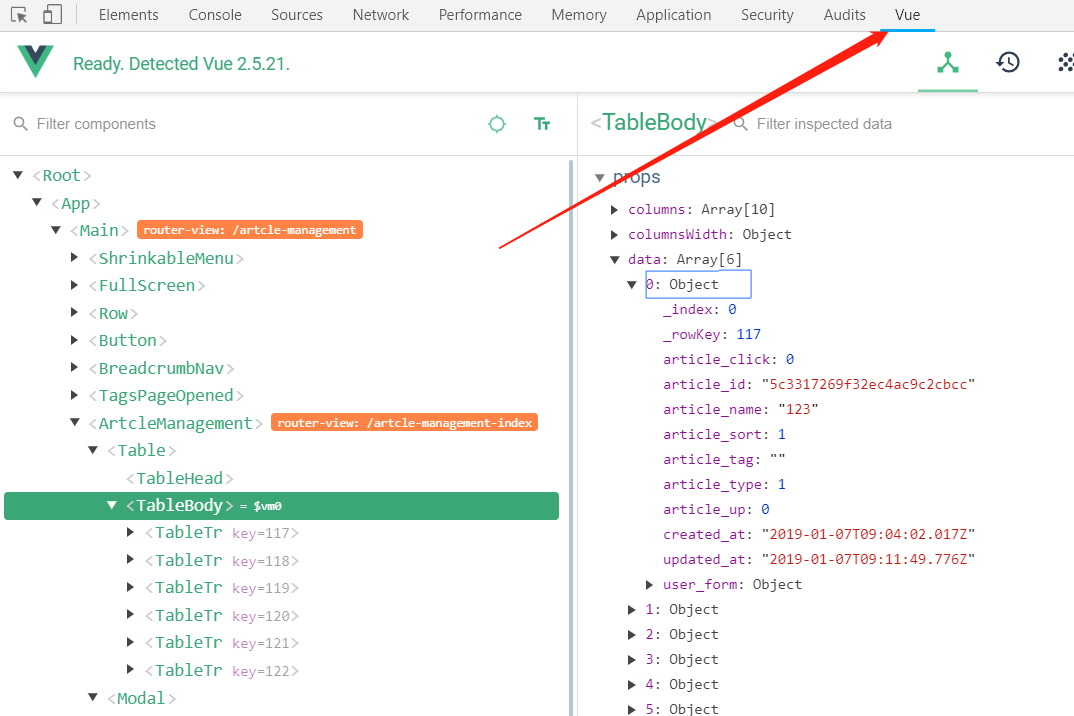Expand the columnsWidth Object prop
The height and width of the screenshot is (716, 1074).
614,234
